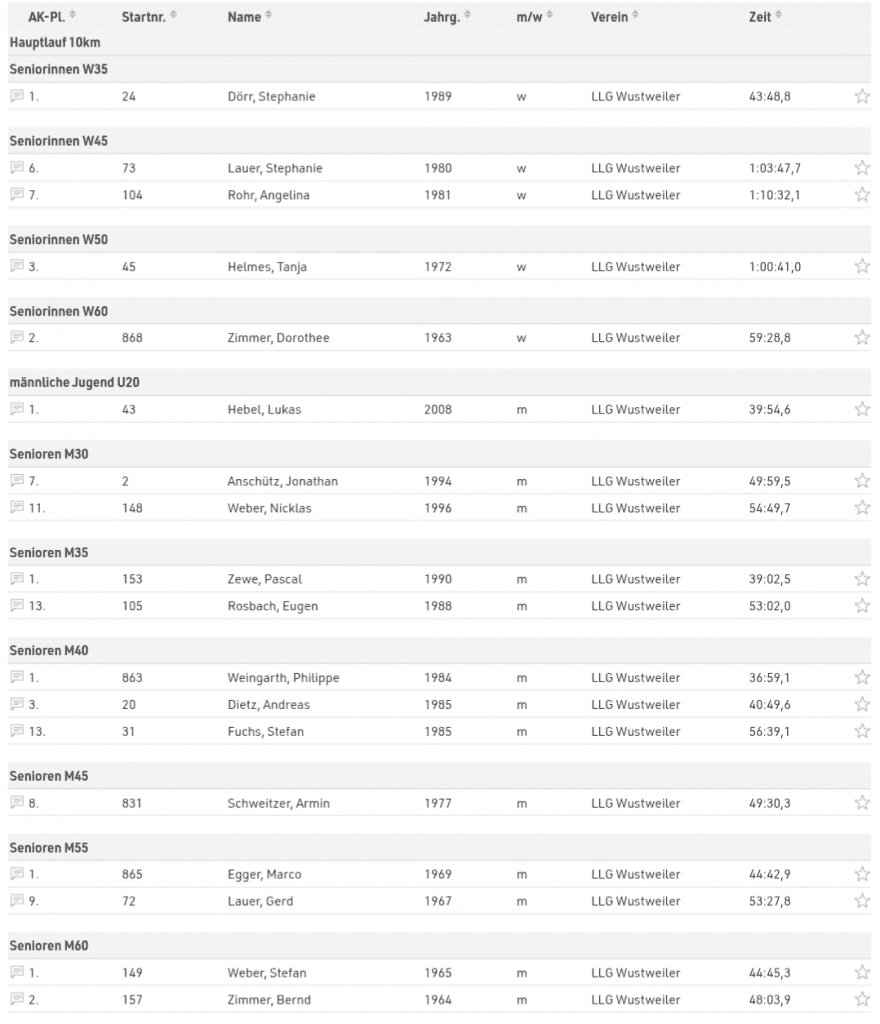
Task: Click comment icon in Zimmer, Dorothee row
Action: (17, 338)
